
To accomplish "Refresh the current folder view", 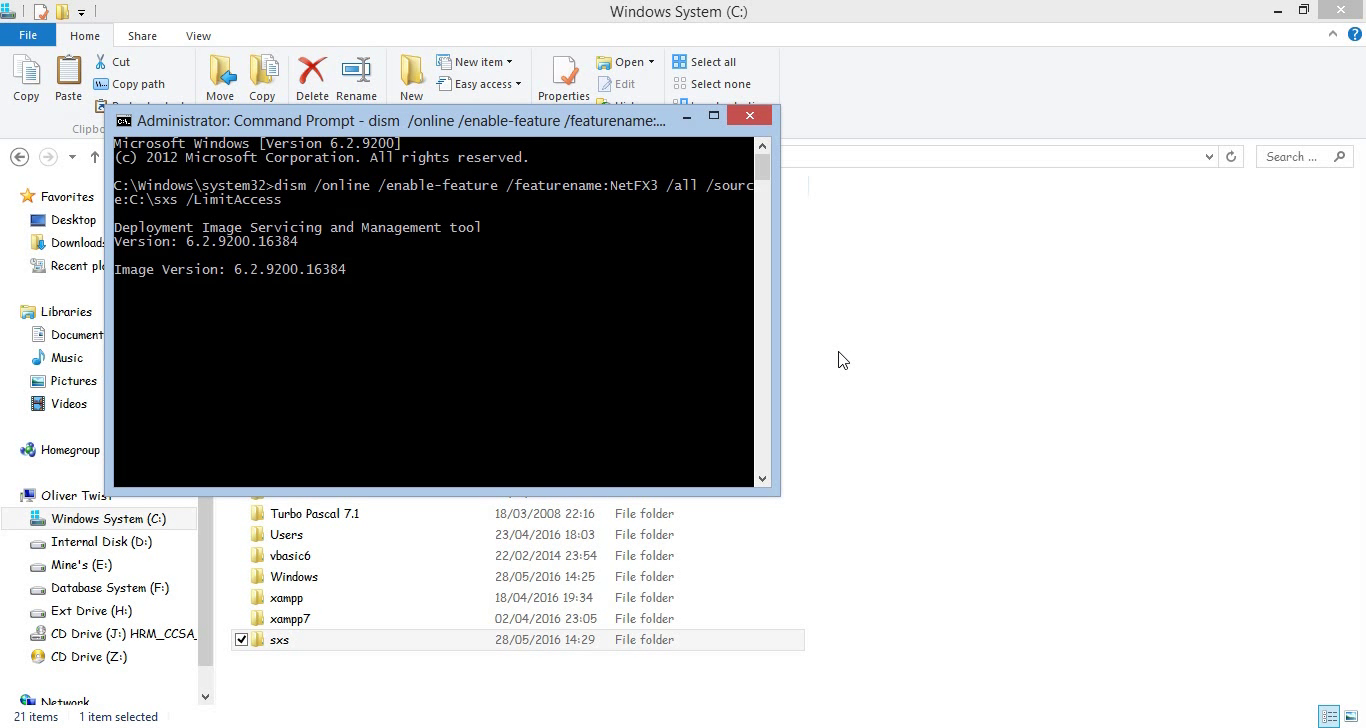I will click(x=1231, y=156).
